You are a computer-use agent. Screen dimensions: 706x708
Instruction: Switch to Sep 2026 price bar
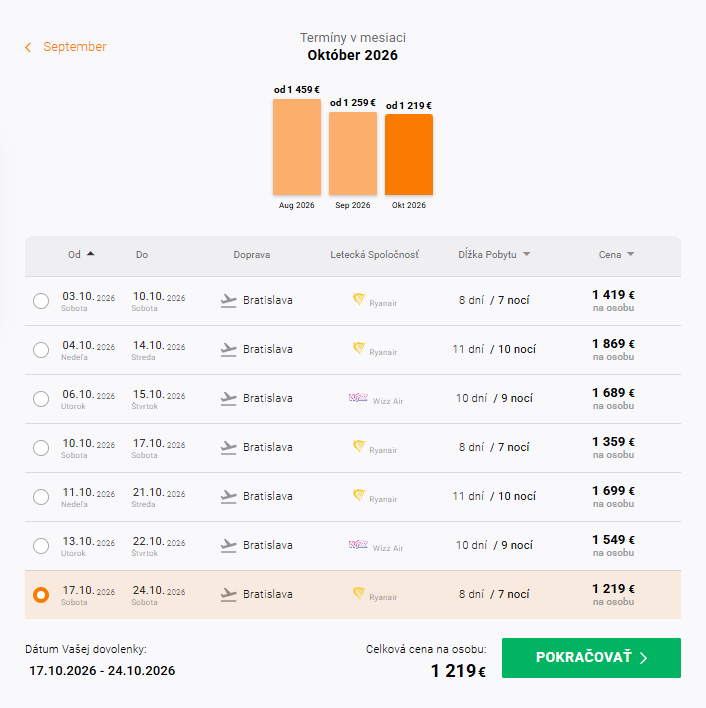pyautogui.click(x=353, y=154)
